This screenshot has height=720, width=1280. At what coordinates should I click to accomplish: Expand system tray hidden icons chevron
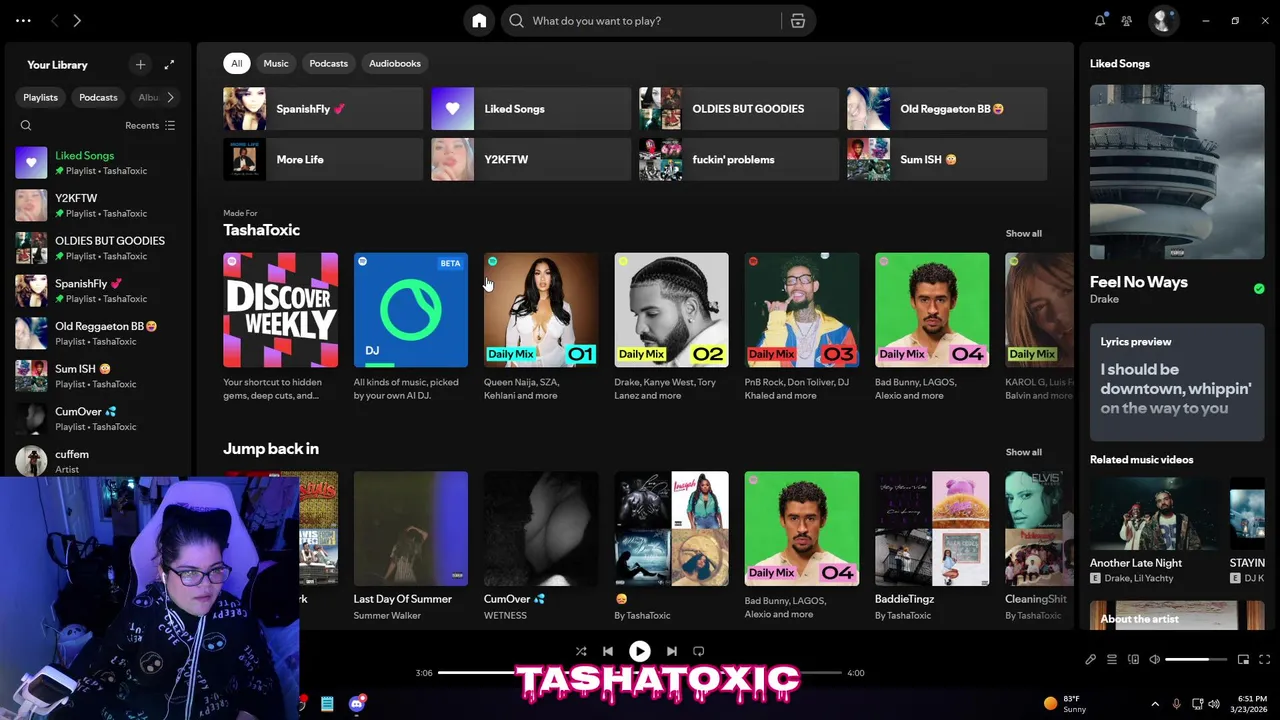(x=1155, y=704)
